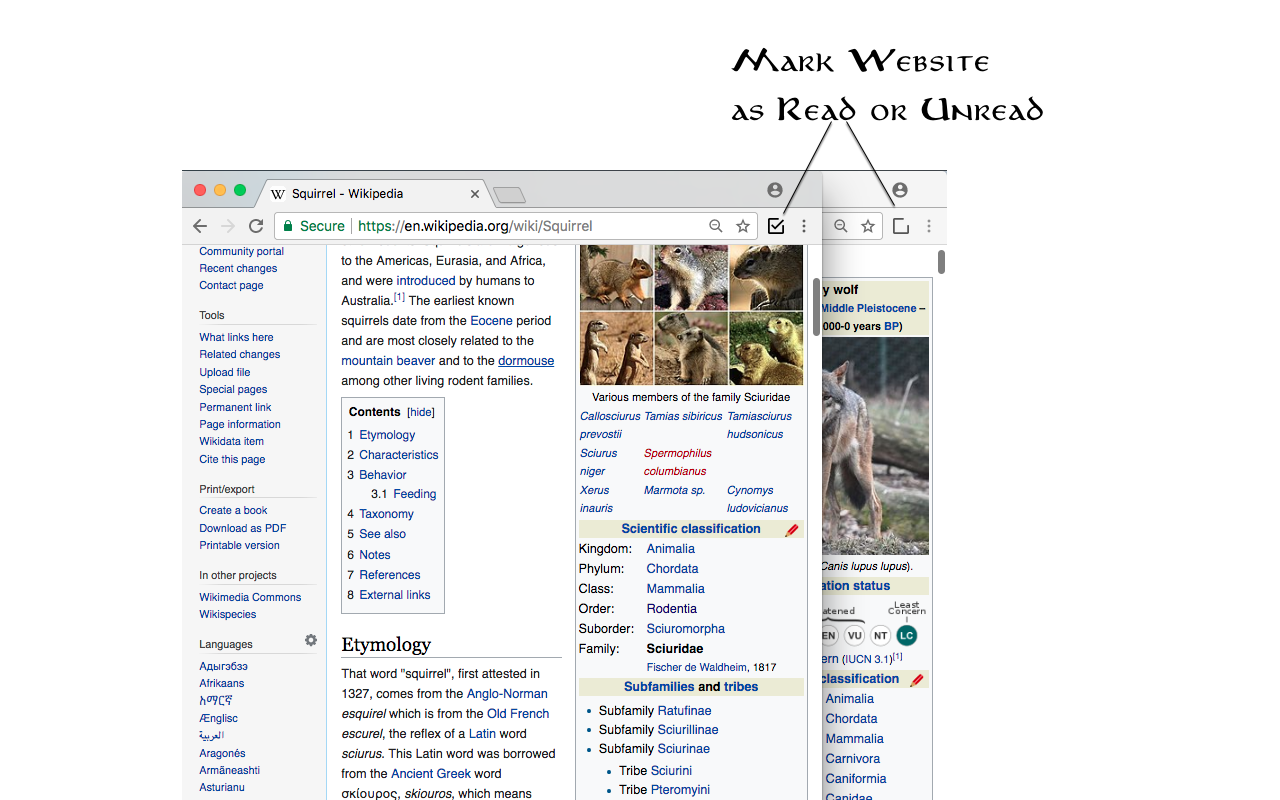The height and width of the screenshot is (800, 1280).
Task: Open the Chordata link in Squirrel infobox
Action: [672, 569]
